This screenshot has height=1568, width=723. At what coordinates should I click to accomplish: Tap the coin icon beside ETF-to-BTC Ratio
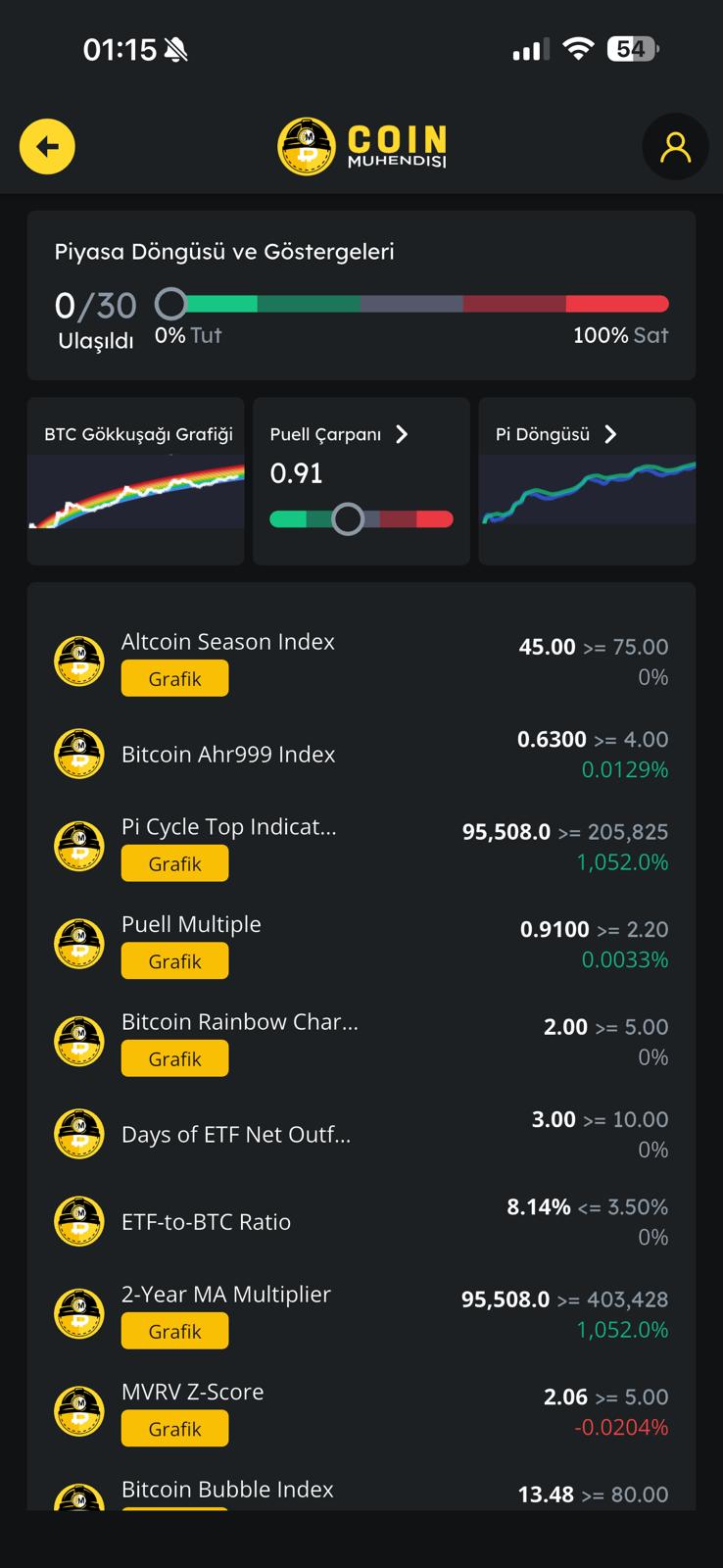(x=79, y=1221)
